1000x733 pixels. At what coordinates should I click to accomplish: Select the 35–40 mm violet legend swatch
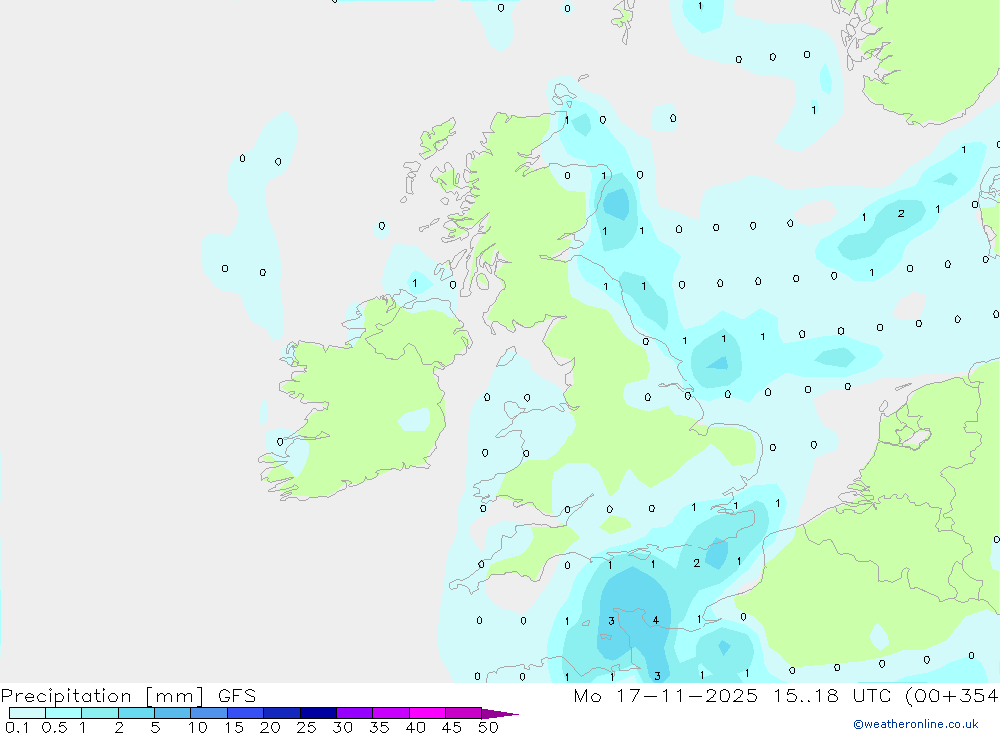(390, 713)
